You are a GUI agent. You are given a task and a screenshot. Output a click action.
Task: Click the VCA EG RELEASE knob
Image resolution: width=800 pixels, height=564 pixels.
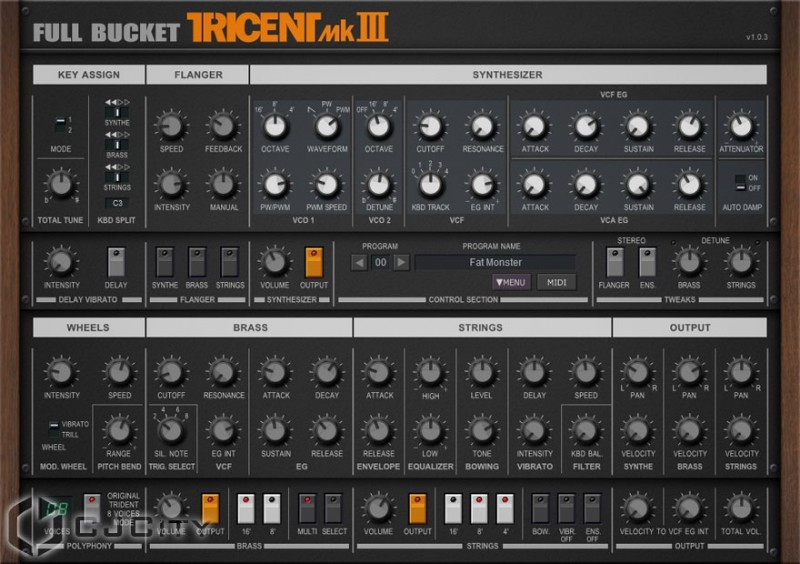point(689,185)
